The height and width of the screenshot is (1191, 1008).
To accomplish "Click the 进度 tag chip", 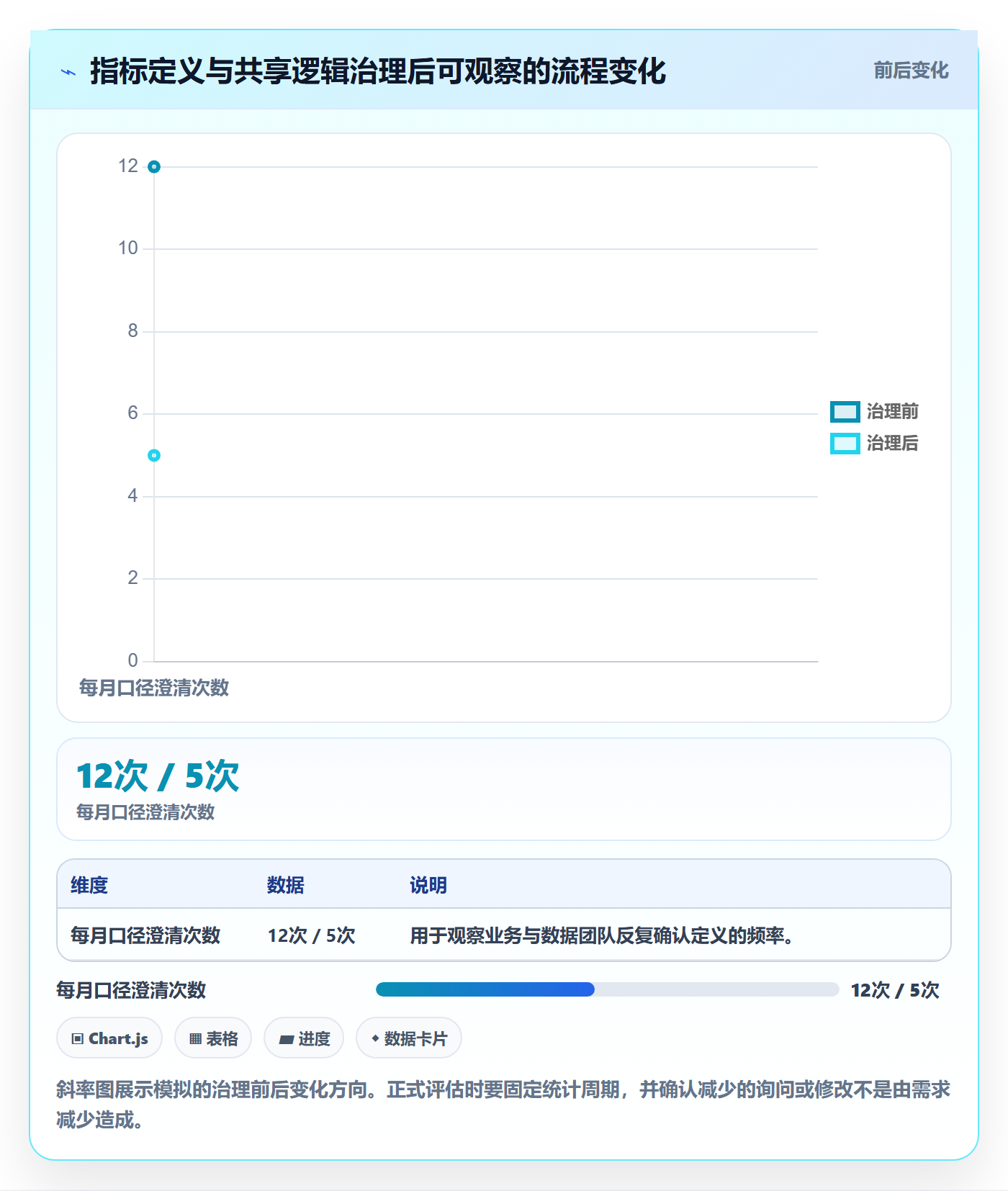I will click(x=304, y=1038).
